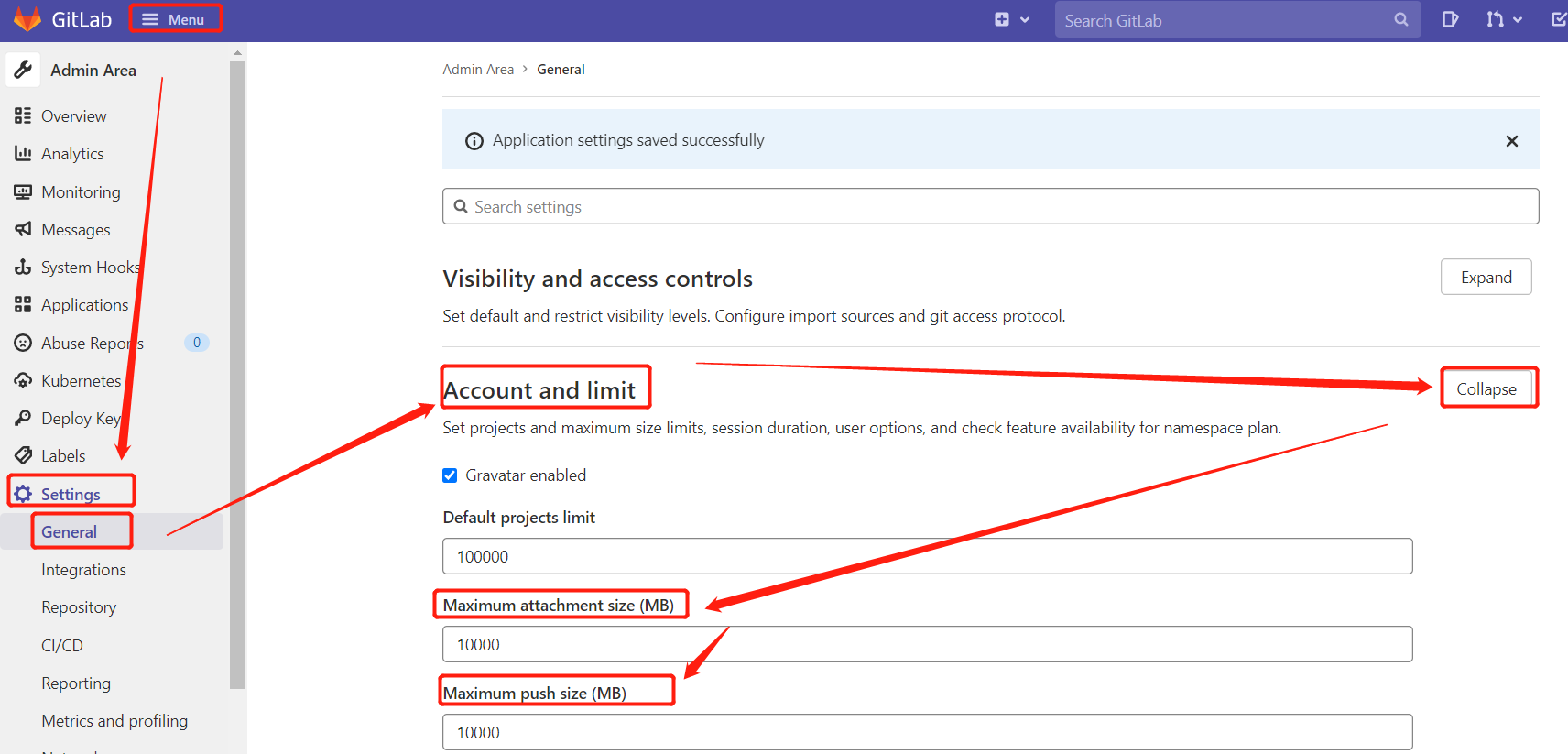Open Labels in the sidebar
The image size is (1568, 754).
pos(63,456)
